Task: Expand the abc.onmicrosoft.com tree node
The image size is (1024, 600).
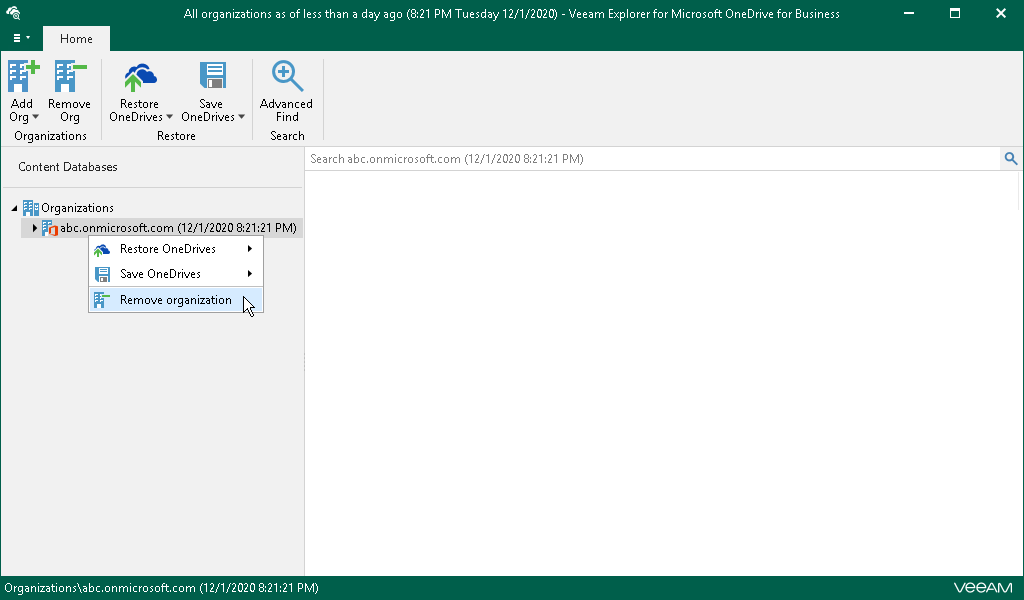Action: [x=34, y=228]
